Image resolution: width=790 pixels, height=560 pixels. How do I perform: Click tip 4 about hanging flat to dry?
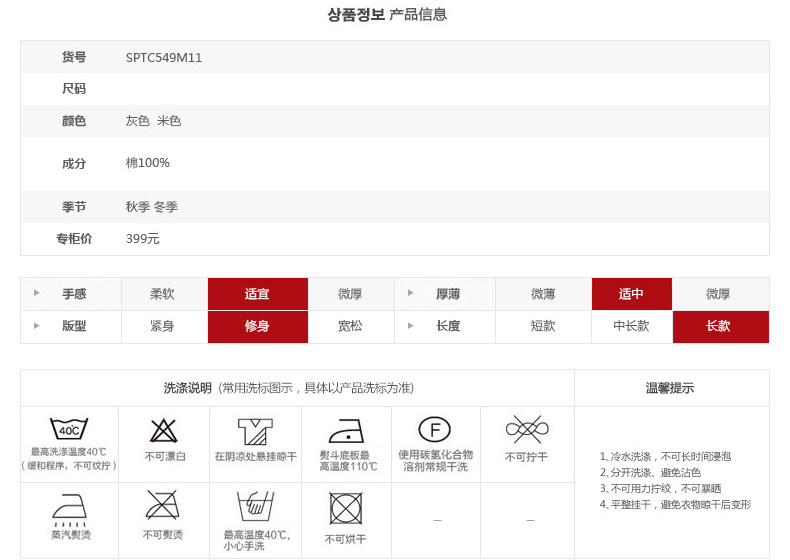(x=675, y=505)
